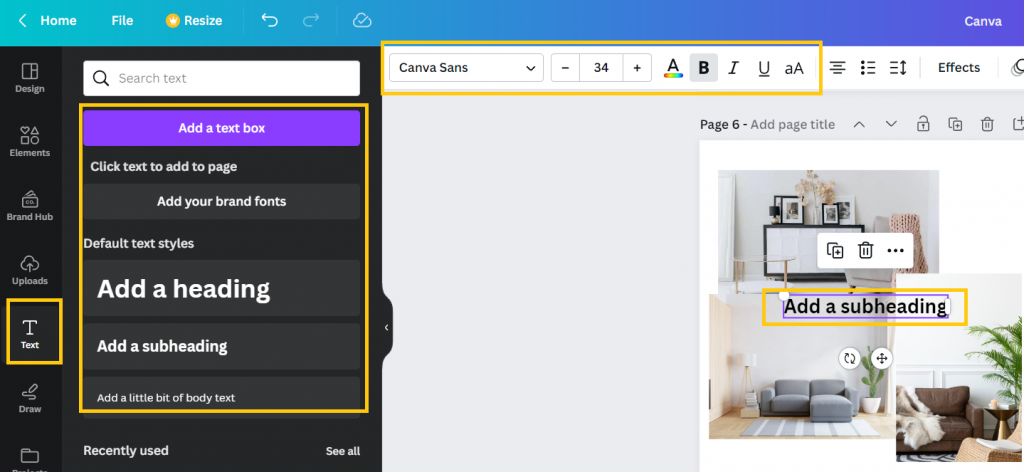
Task: Open the Uploads sidebar tab
Action: click(x=30, y=270)
